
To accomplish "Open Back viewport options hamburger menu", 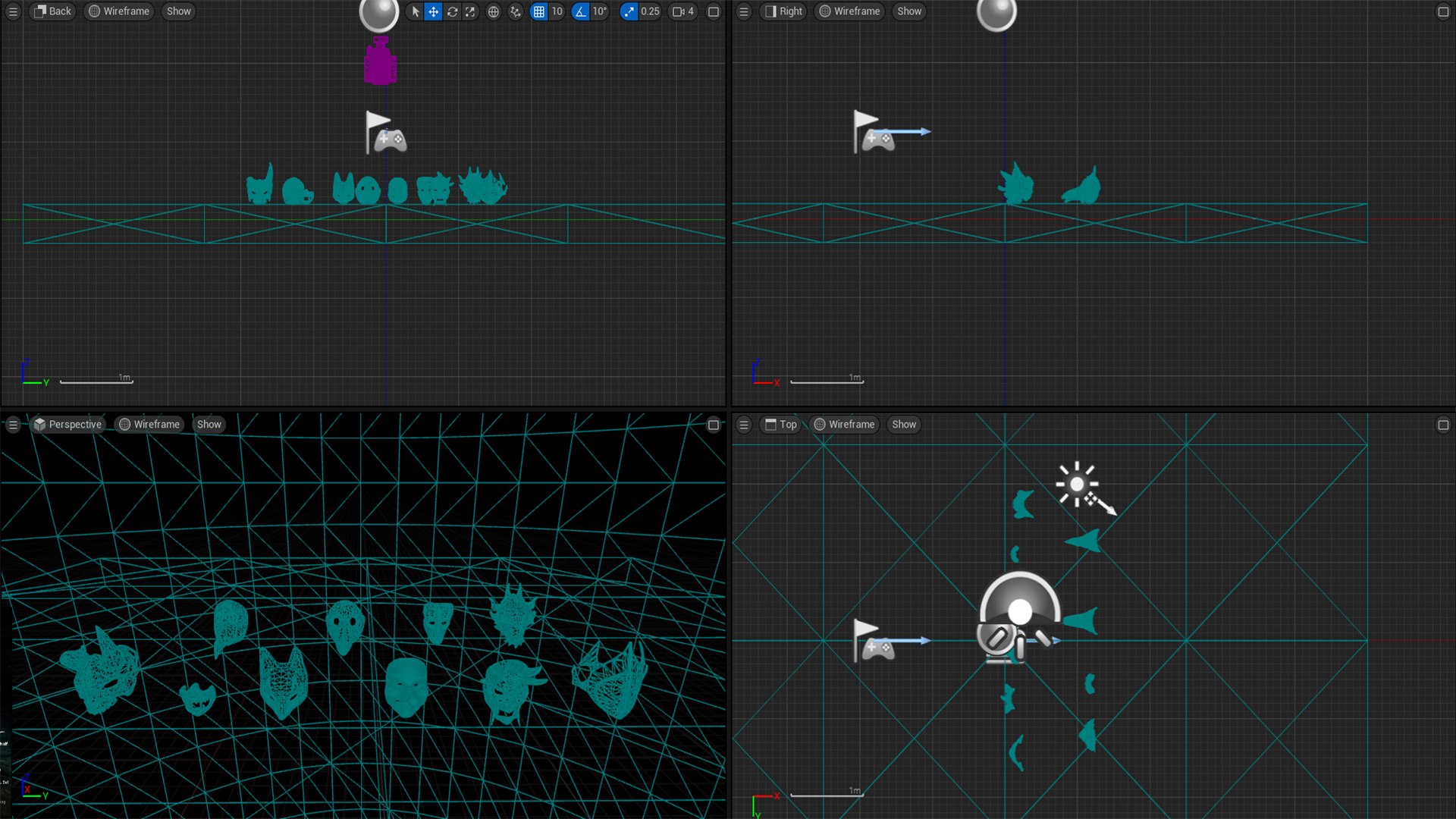I will (x=13, y=11).
